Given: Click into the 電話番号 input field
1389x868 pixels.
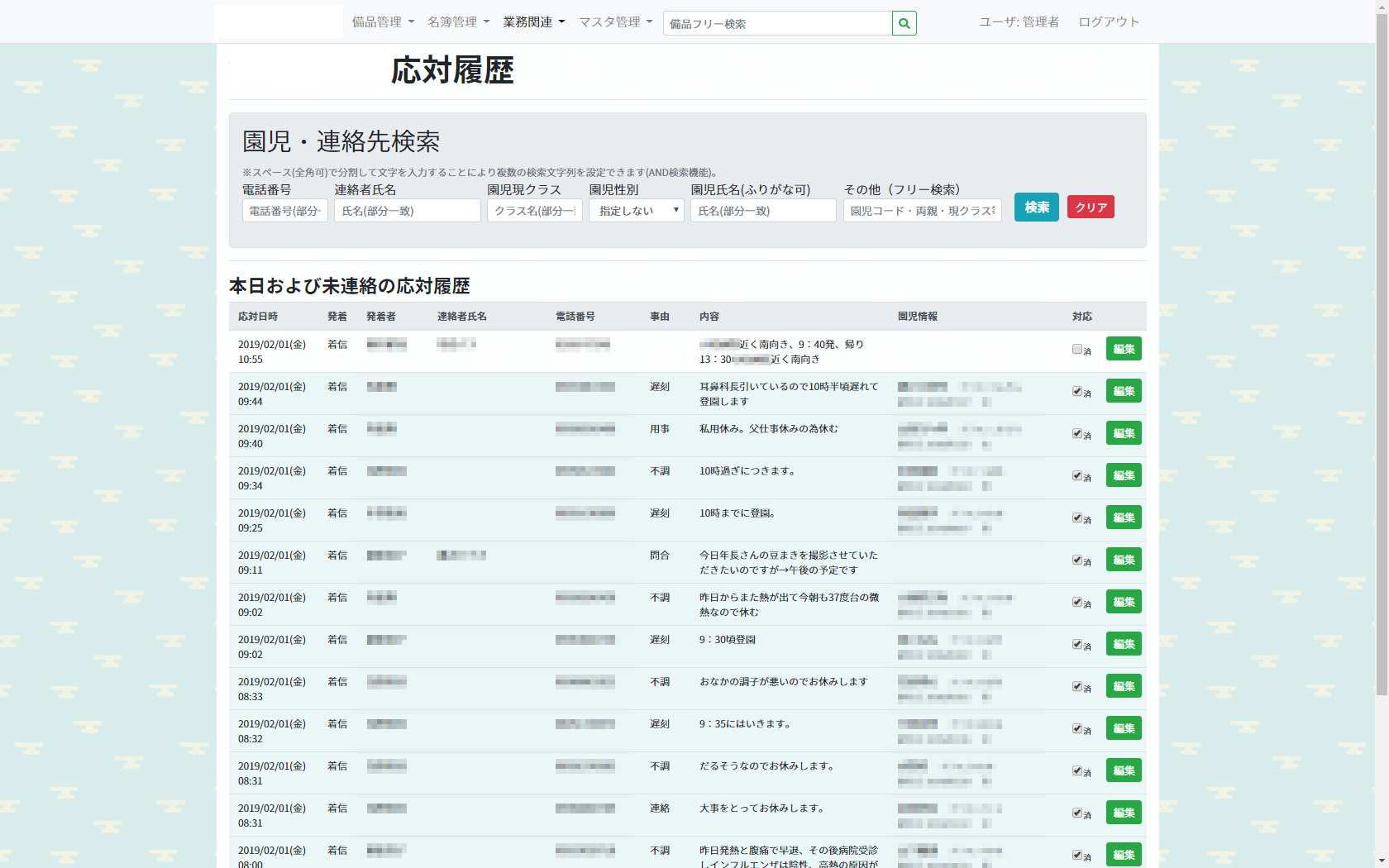Looking at the screenshot, I should pyautogui.click(x=285, y=211).
